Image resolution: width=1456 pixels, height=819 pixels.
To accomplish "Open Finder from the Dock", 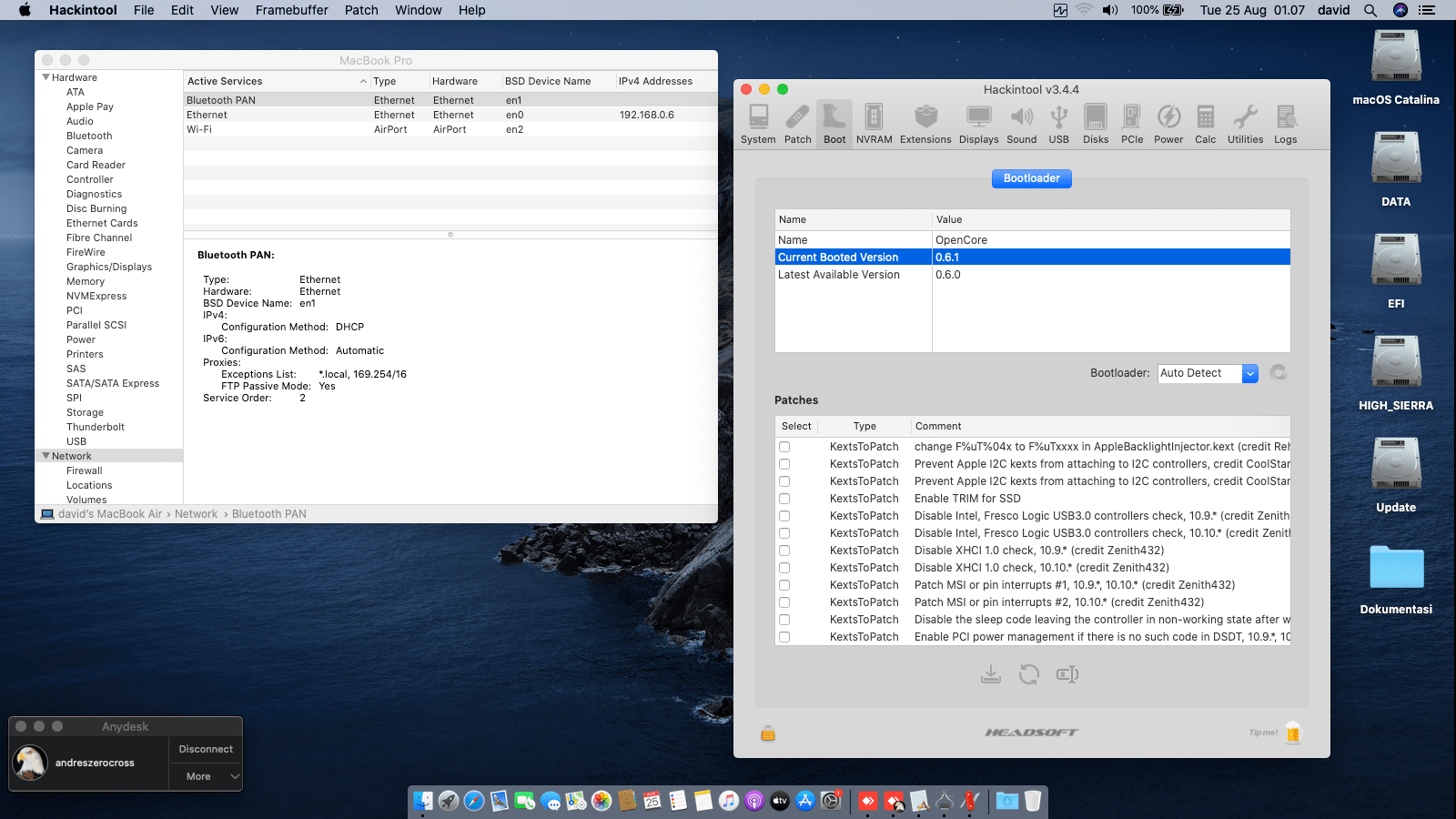I will point(423,801).
